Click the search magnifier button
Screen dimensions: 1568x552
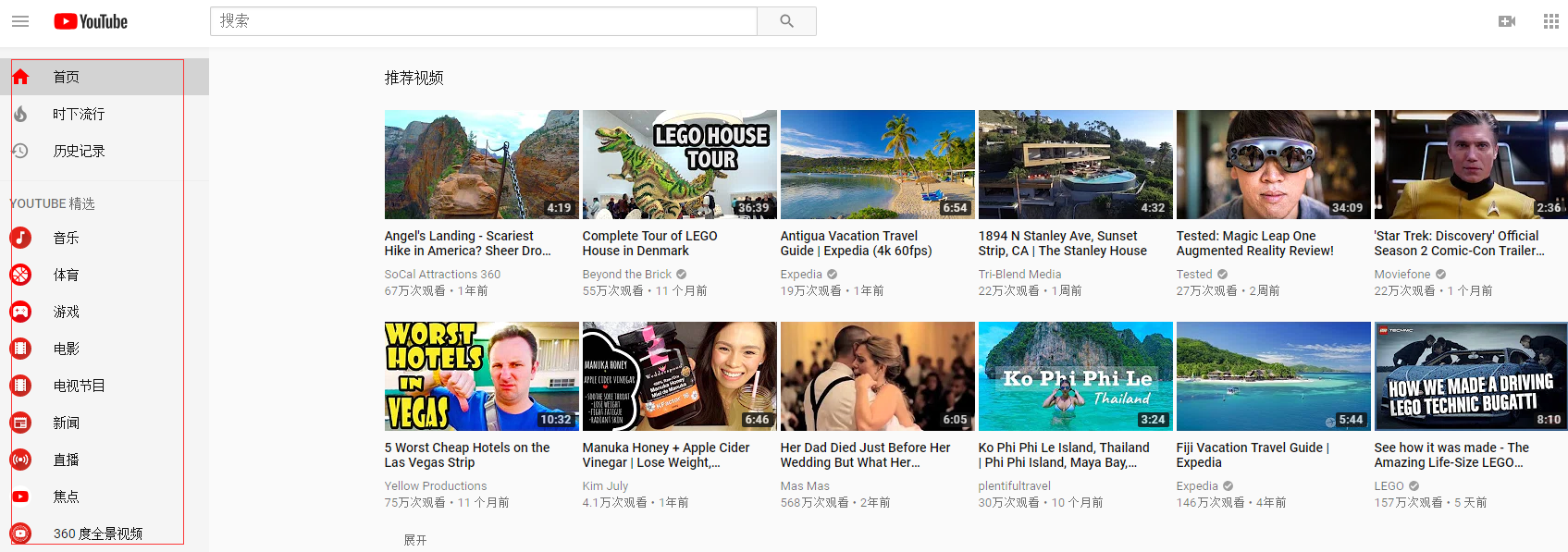[786, 21]
